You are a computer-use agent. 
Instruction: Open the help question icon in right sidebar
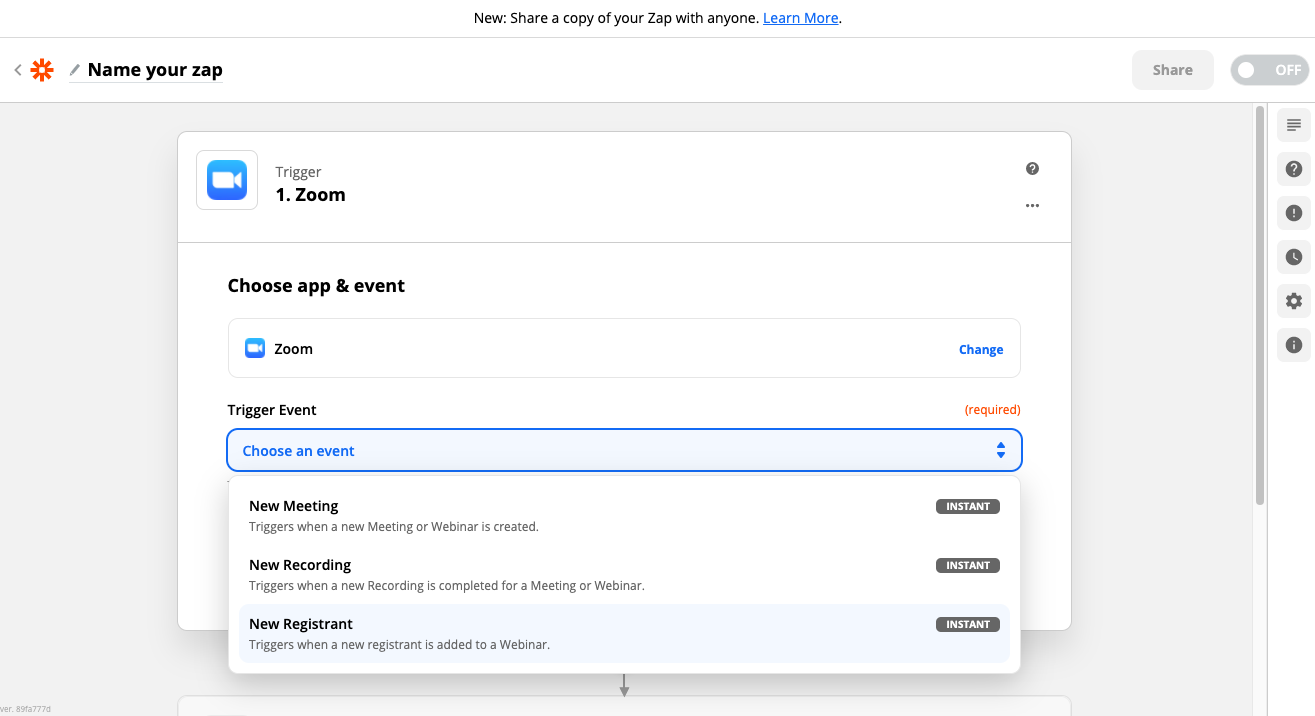[x=1294, y=169]
